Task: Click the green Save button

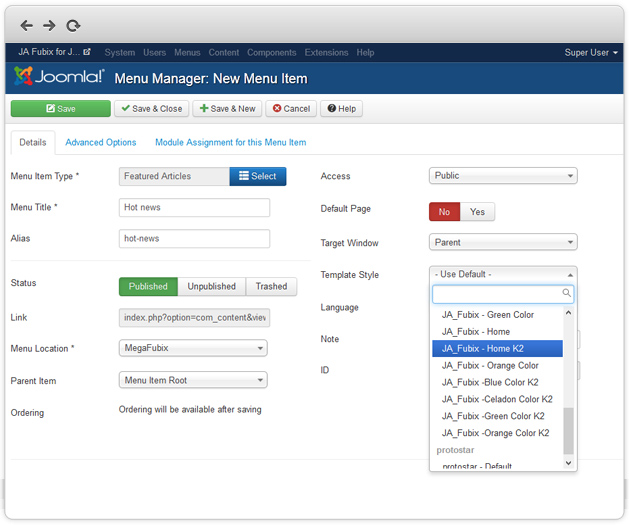Action: pos(61,109)
